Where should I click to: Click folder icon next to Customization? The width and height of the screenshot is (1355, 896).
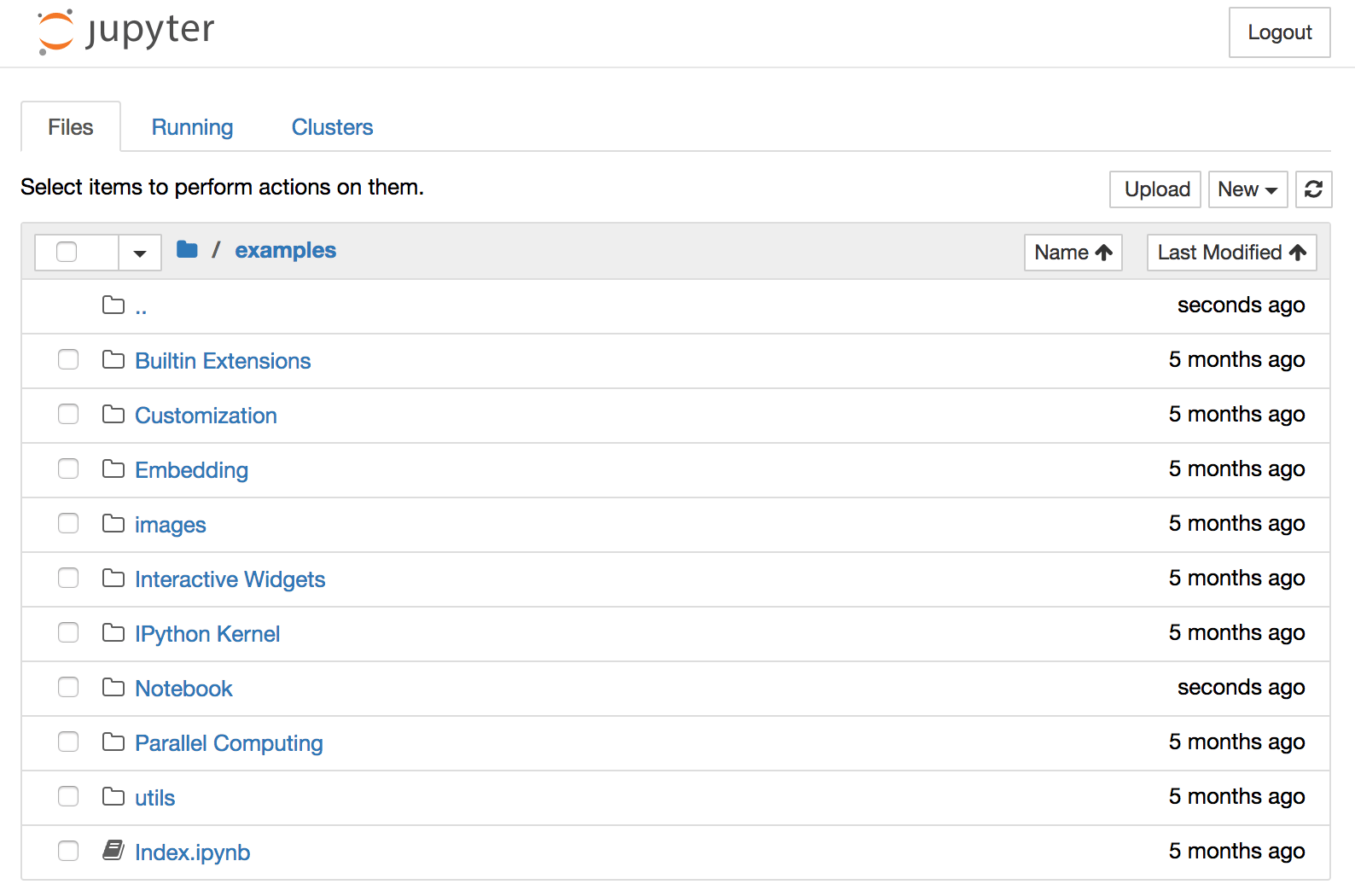(x=113, y=414)
